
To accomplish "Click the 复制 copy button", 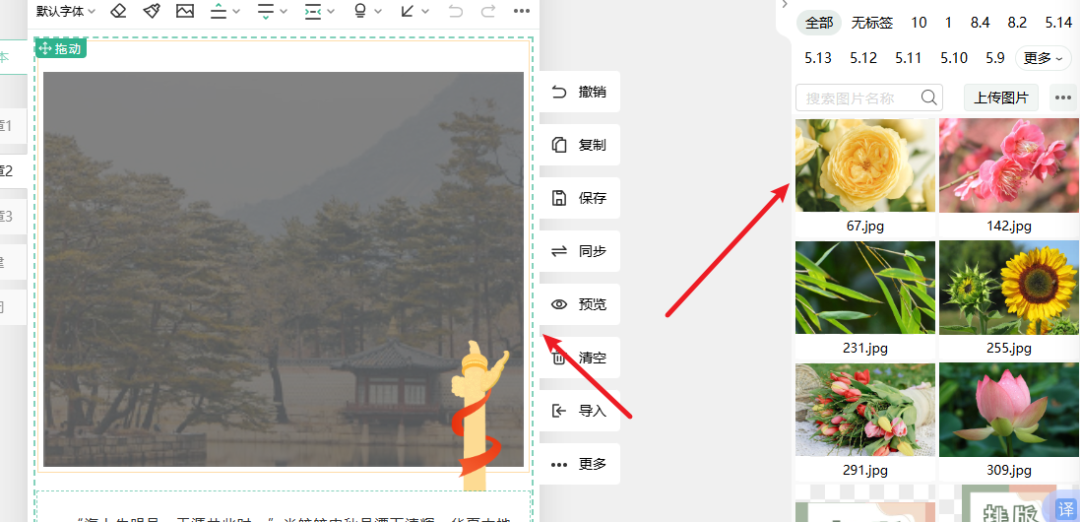I will coord(580,145).
